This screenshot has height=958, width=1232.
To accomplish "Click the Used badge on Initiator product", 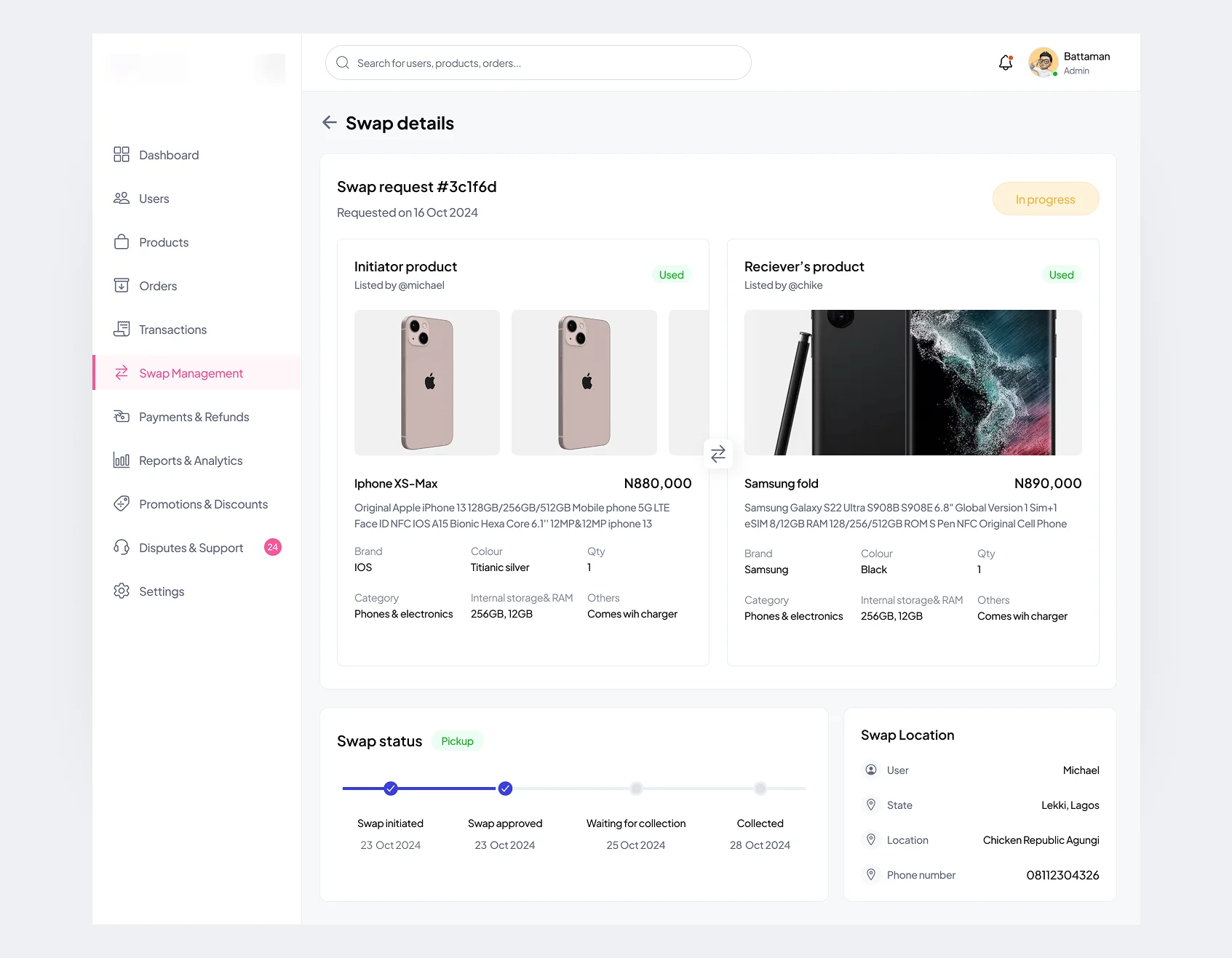I will pyautogui.click(x=671, y=274).
